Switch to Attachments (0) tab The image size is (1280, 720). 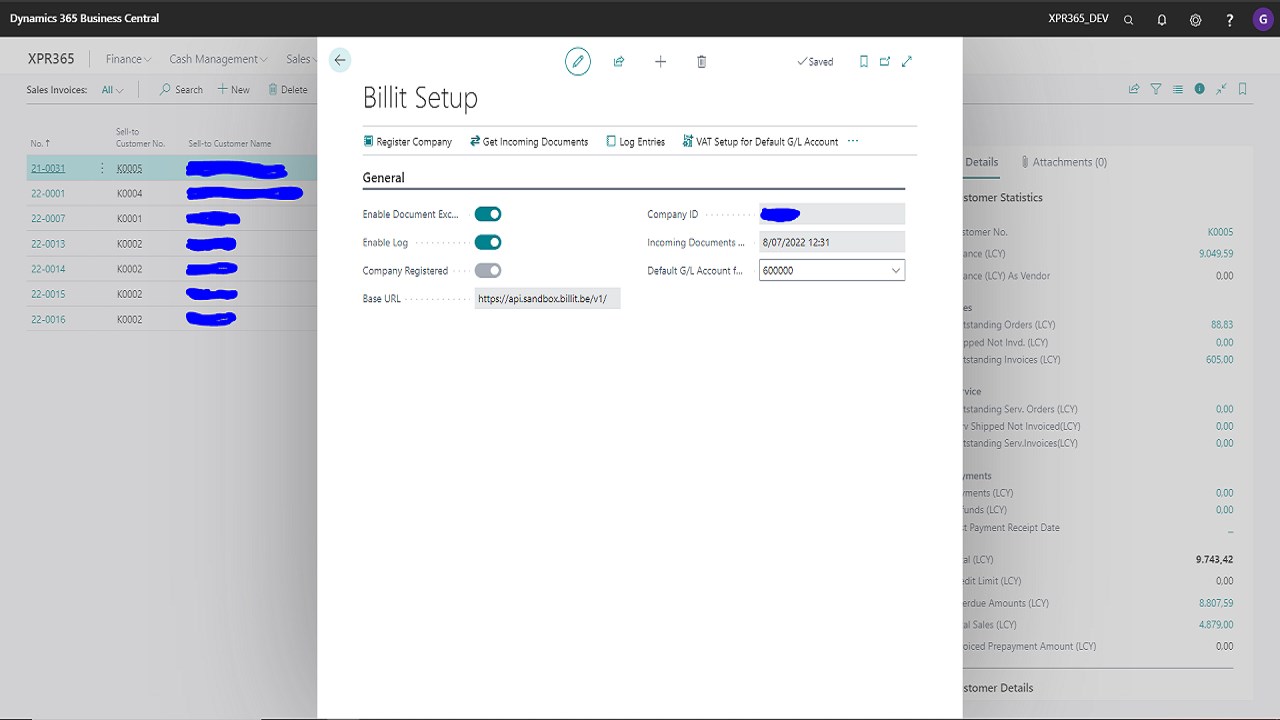[1064, 162]
